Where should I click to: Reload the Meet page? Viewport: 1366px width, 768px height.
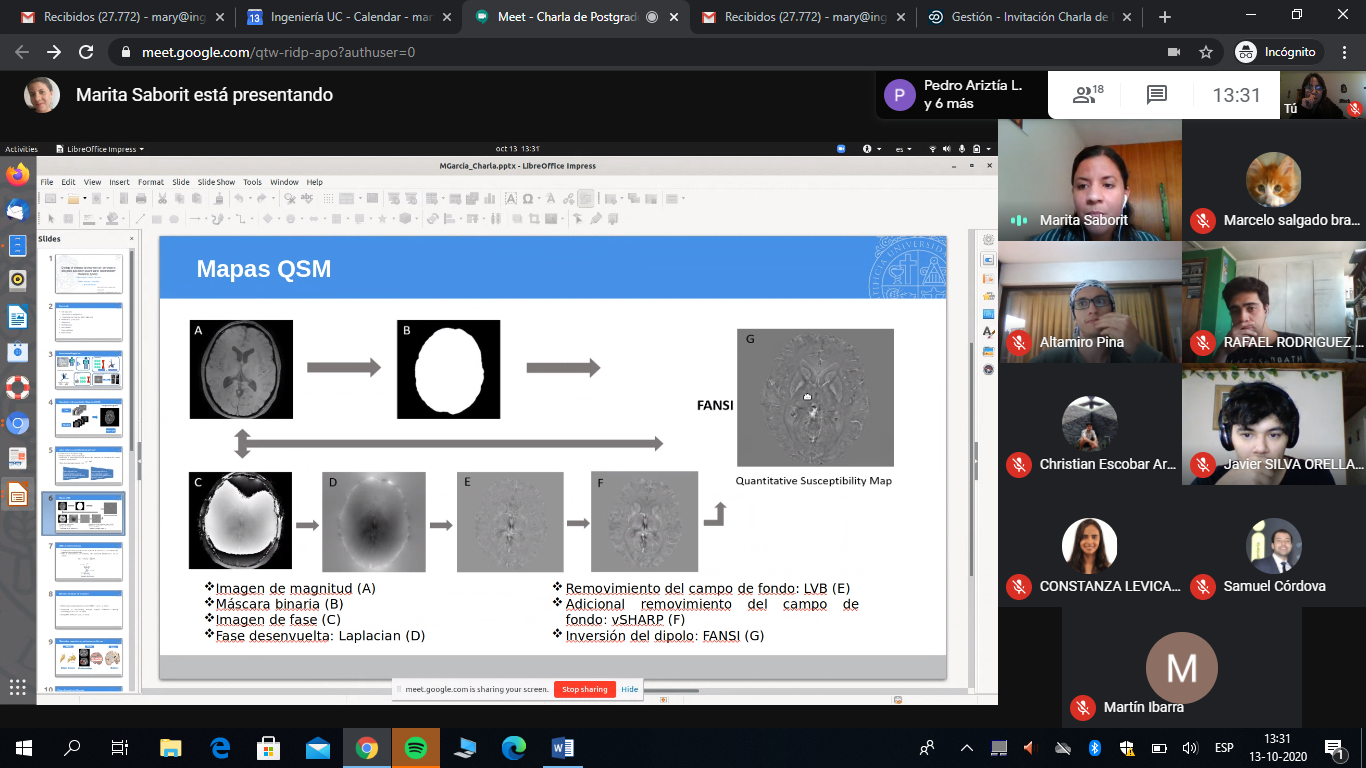86,52
